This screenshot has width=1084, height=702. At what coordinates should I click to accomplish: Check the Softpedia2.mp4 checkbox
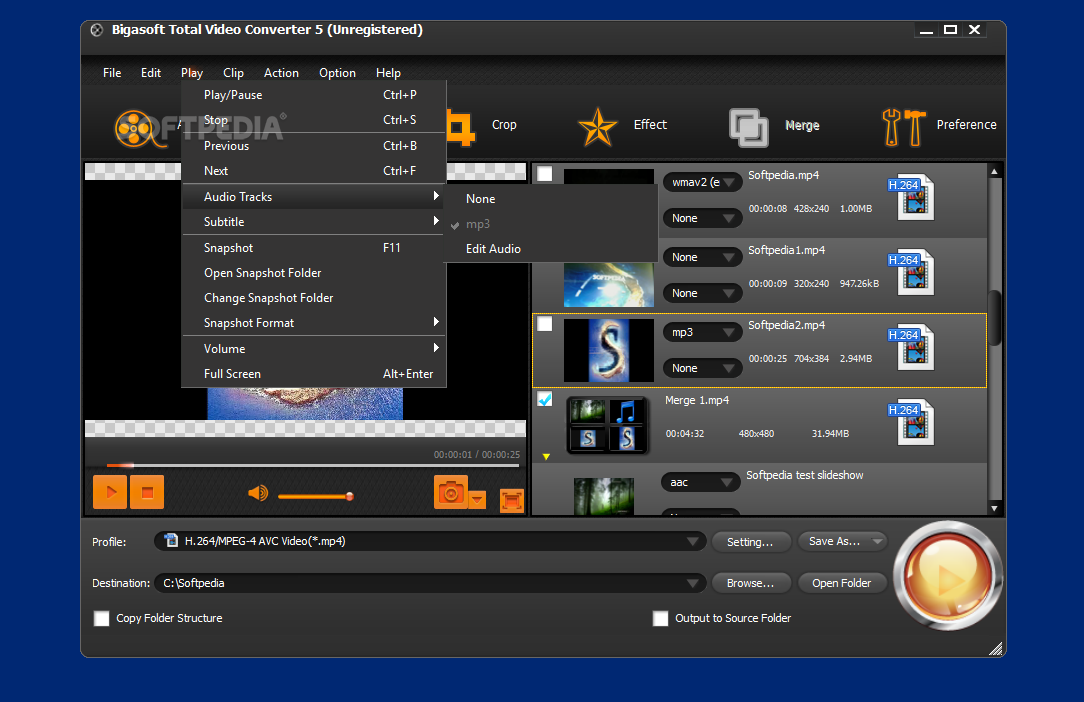click(x=545, y=324)
